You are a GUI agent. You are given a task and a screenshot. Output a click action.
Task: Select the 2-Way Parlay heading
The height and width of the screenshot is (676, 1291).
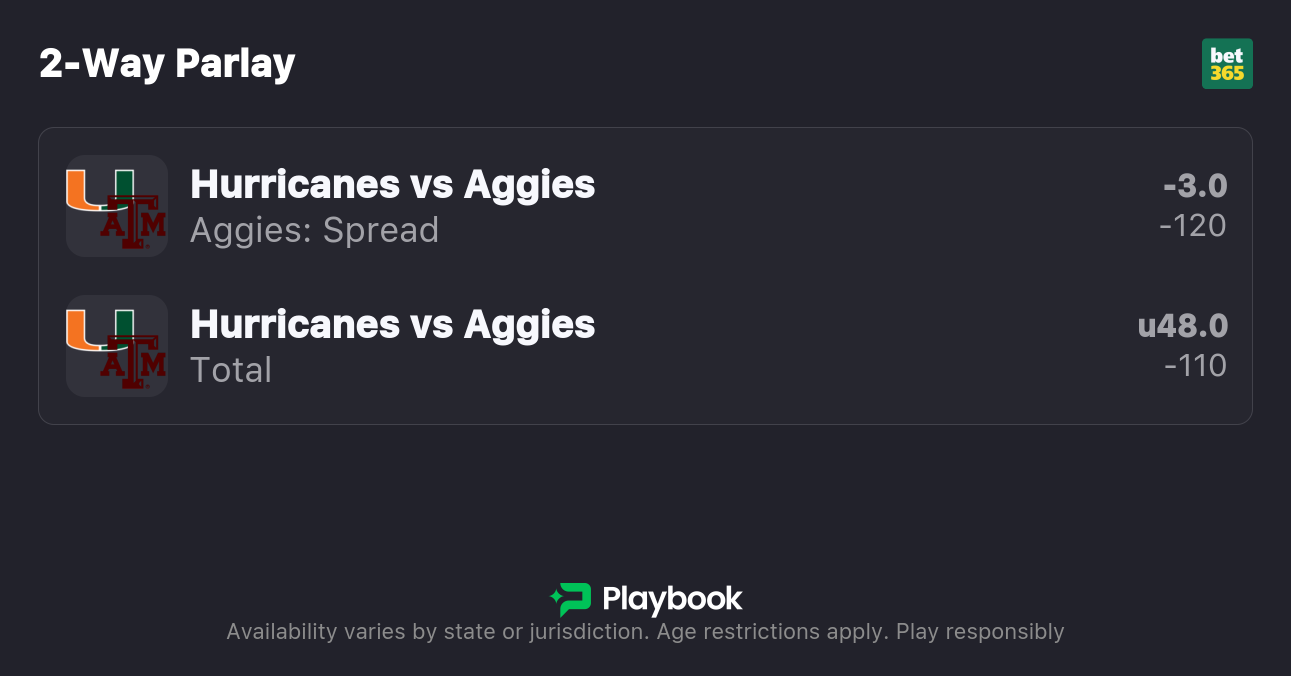coord(167,64)
